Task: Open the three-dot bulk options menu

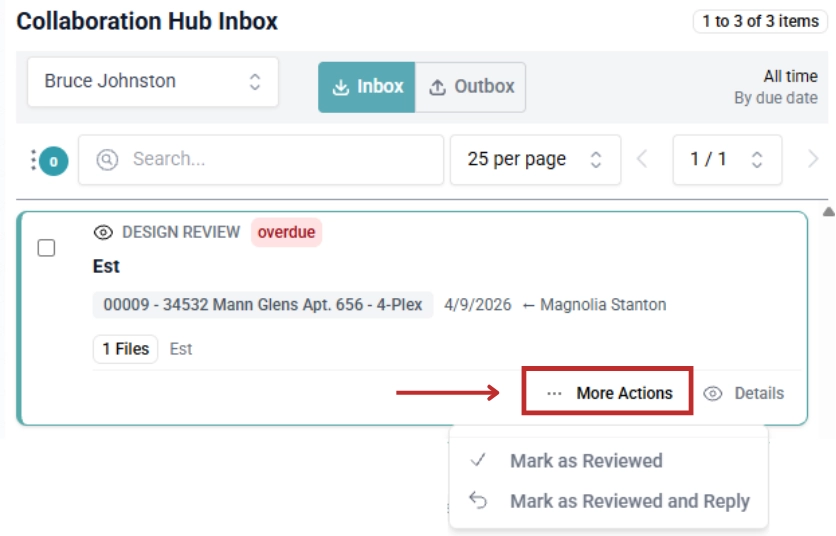Action: pyautogui.click(x=33, y=160)
